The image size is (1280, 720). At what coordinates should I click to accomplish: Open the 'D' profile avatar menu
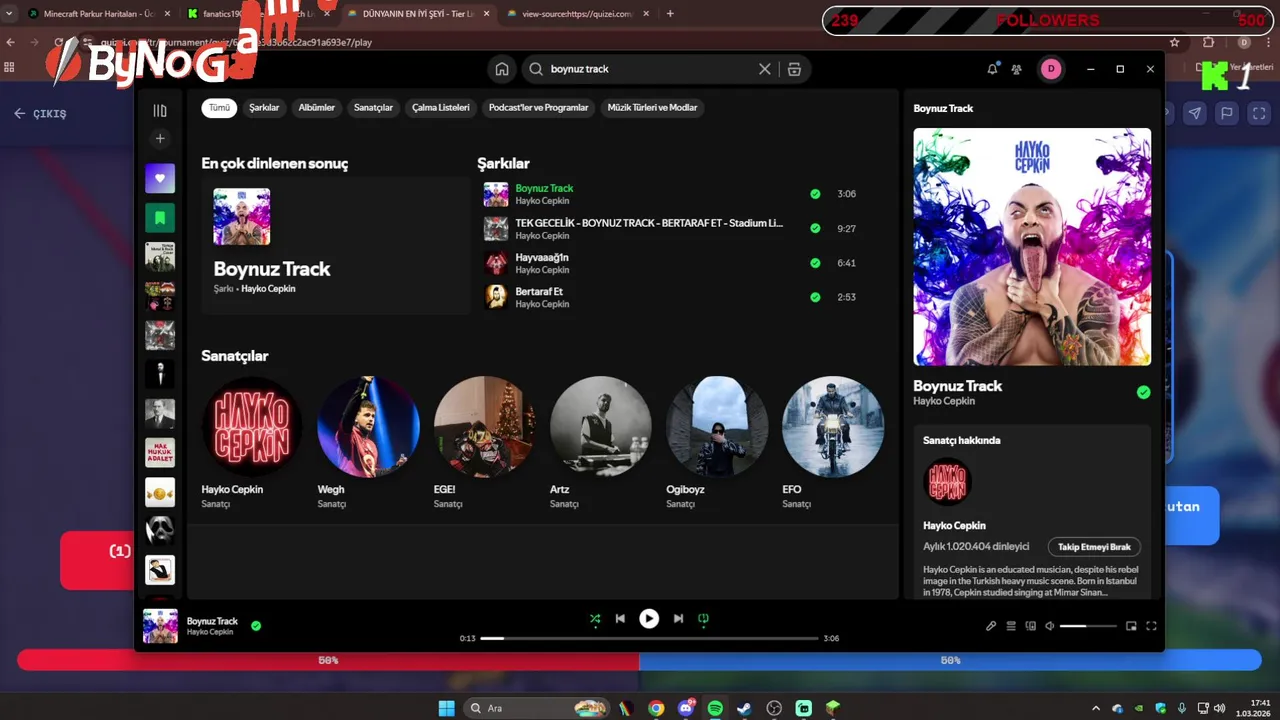[1050, 69]
